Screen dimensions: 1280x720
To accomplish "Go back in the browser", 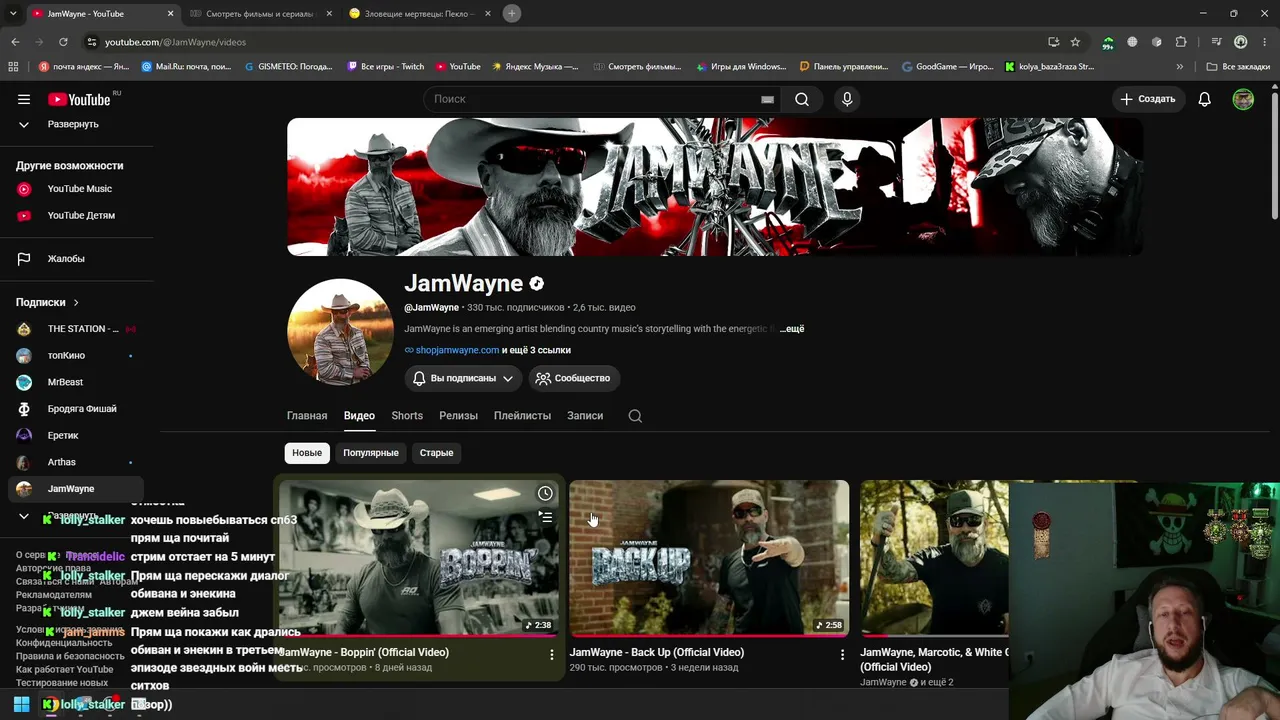I will [x=15, y=42].
